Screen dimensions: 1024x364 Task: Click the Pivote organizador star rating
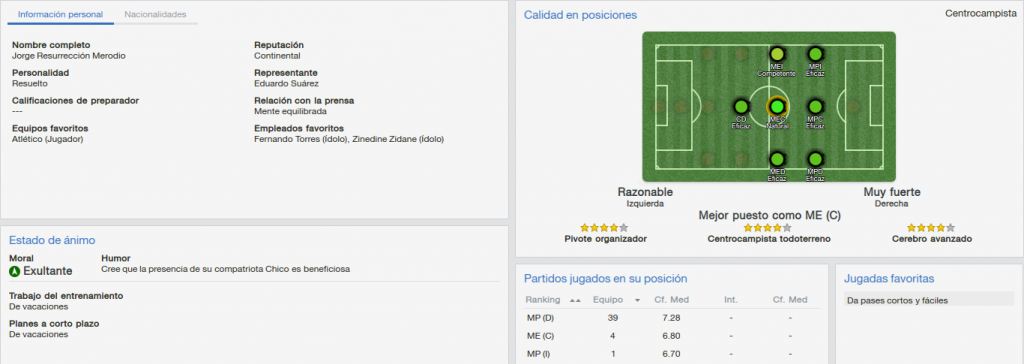pos(604,228)
